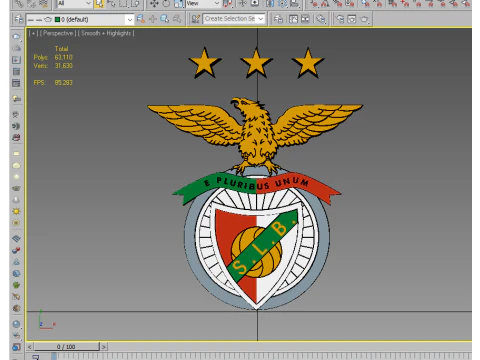Click the 'FPS: 85.283' statistic text
480x360 pixels.
click(x=53, y=82)
